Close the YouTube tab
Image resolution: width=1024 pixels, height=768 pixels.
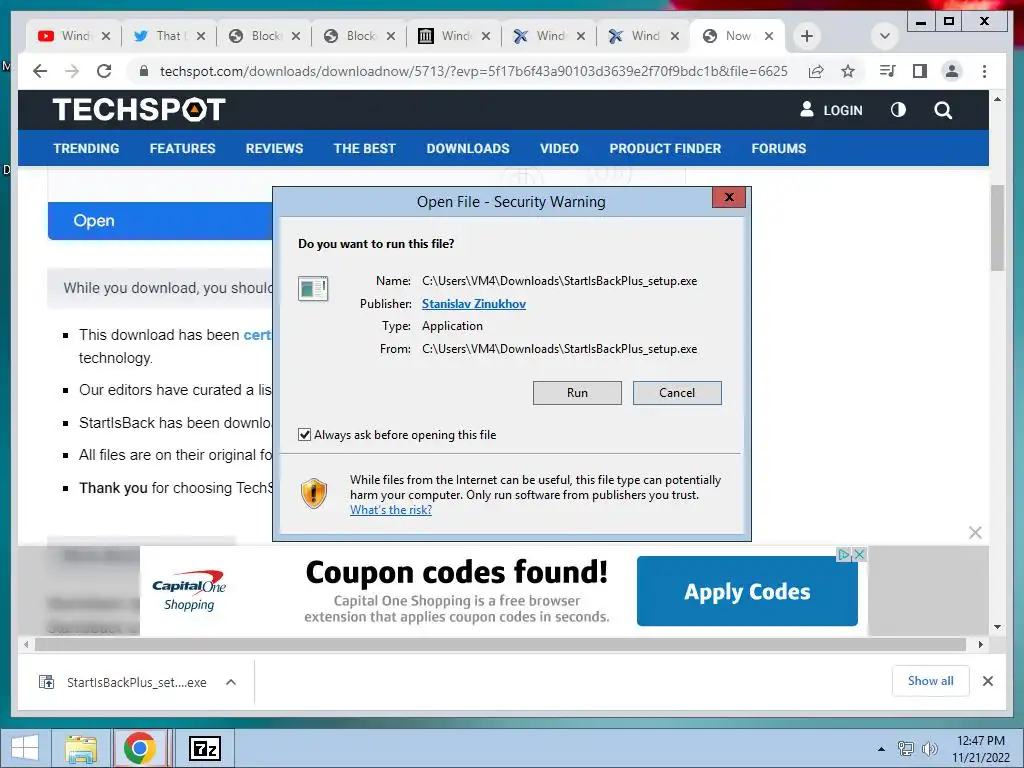[106, 36]
